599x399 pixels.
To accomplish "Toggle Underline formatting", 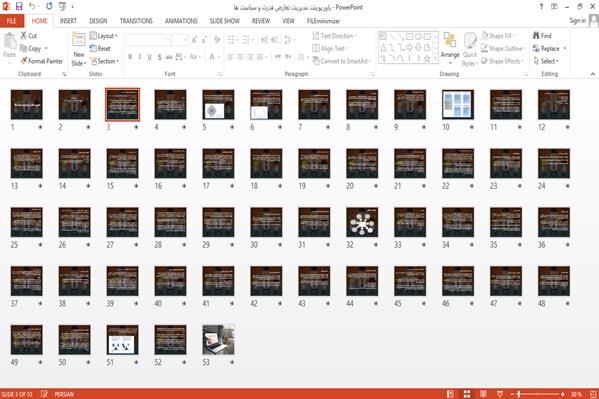I will point(149,57).
